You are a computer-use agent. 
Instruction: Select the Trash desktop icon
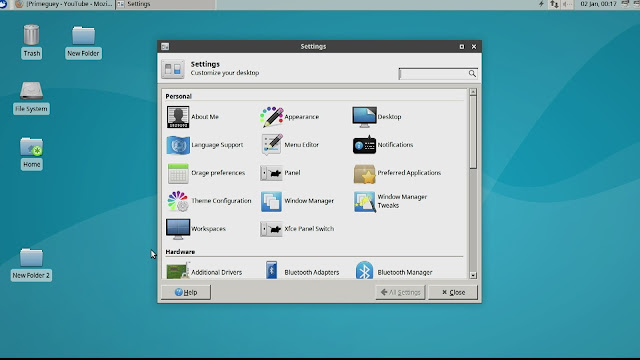[31, 41]
